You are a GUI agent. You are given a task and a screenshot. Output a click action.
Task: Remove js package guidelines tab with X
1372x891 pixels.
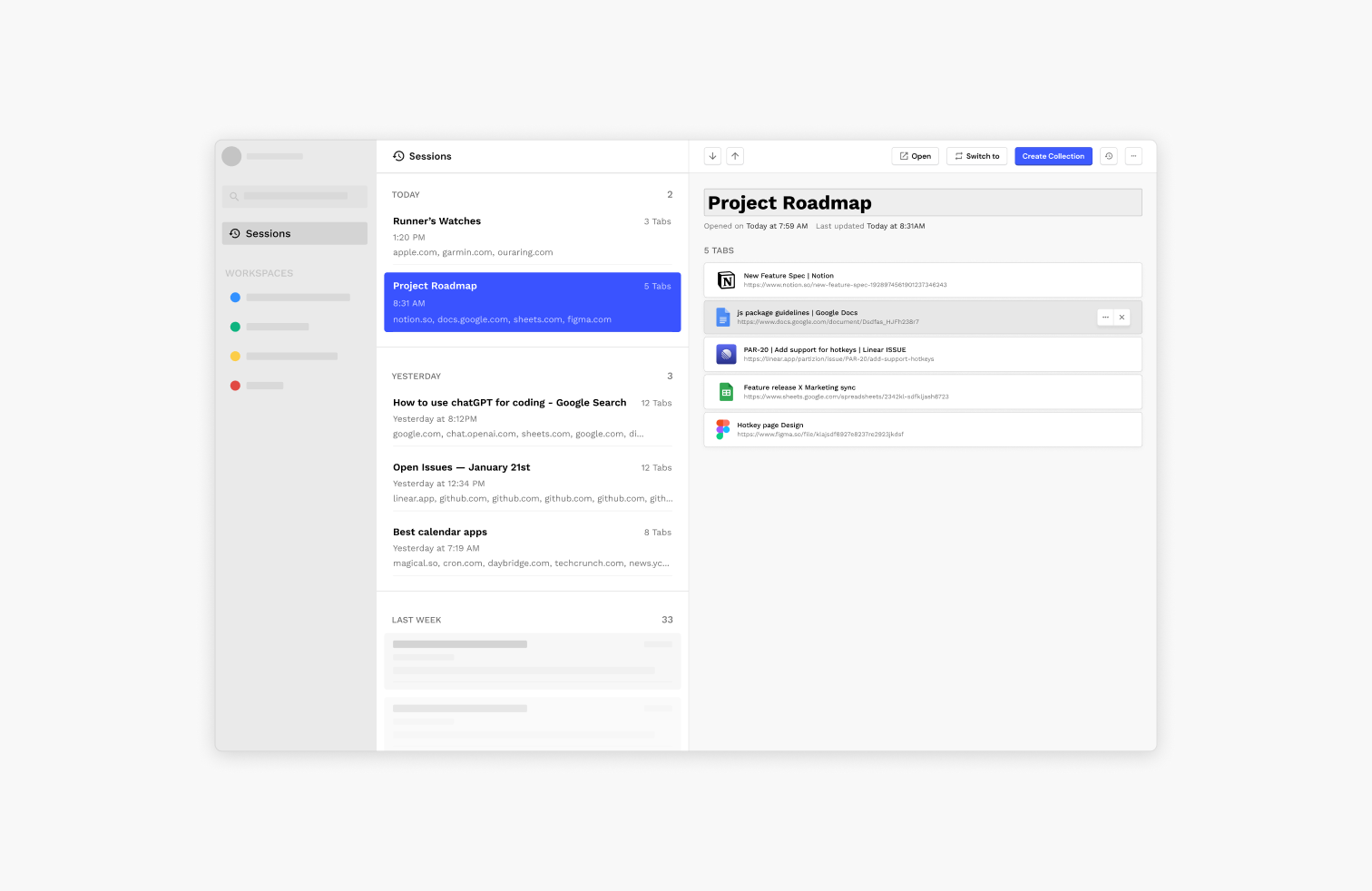point(1122,318)
